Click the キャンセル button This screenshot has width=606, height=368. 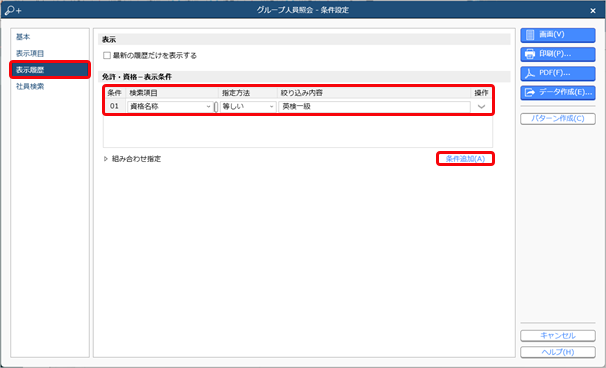[558, 336]
